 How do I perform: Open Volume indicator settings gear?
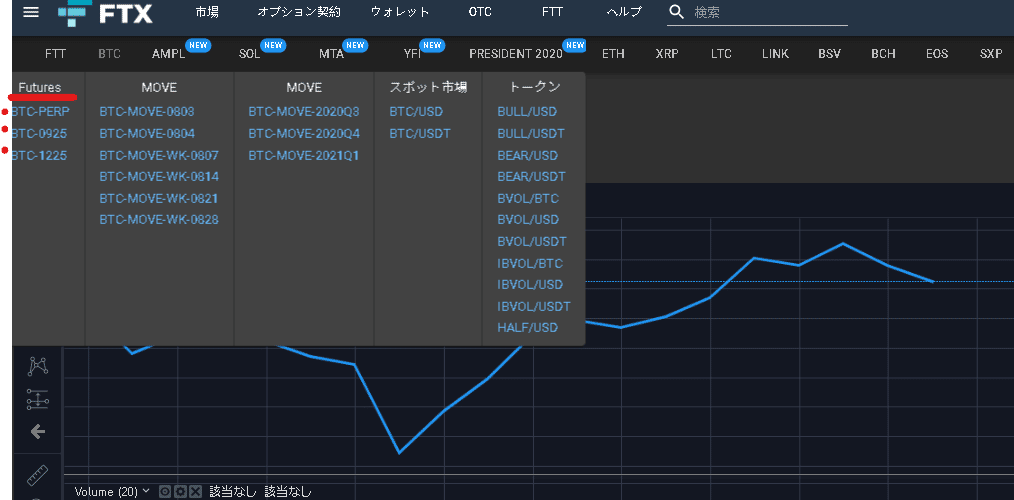[x=180, y=492]
